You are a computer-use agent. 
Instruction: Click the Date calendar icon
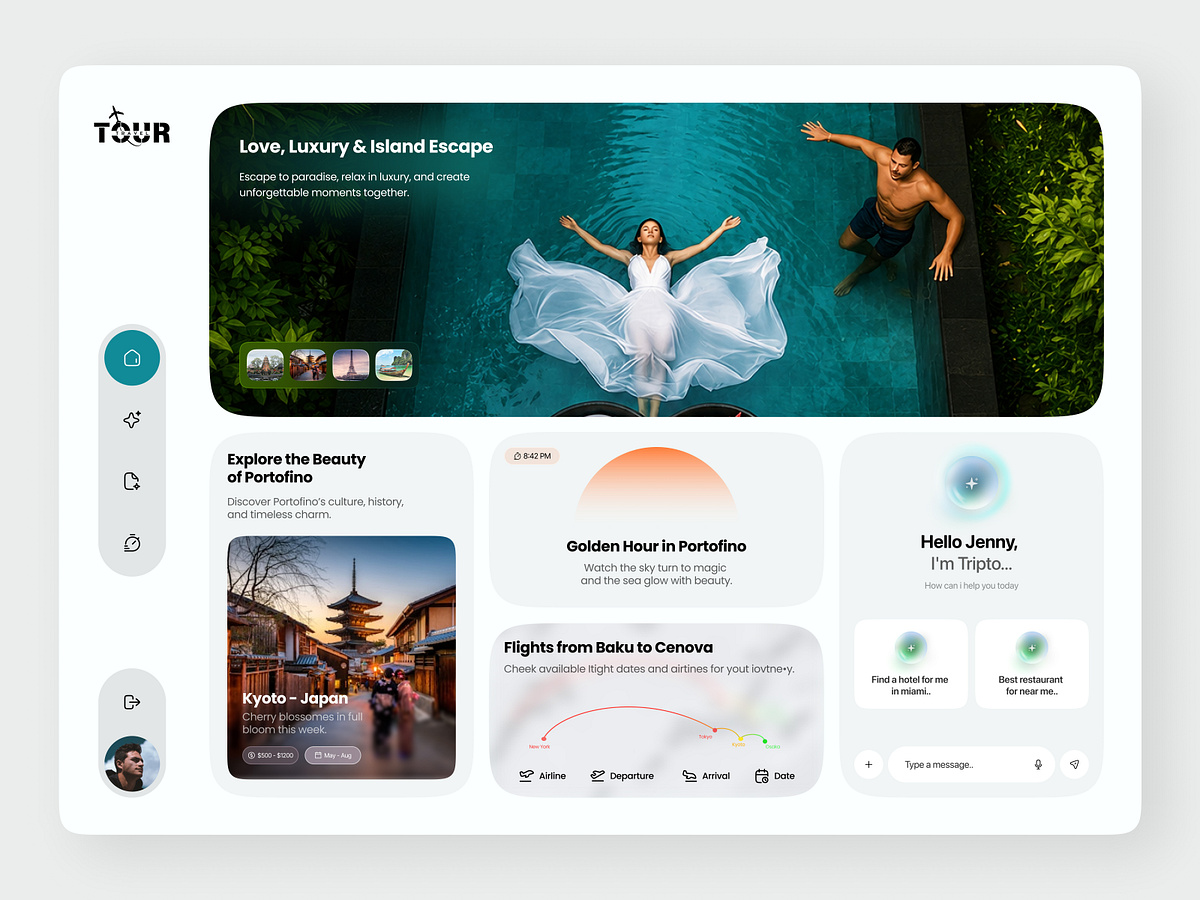[762, 776]
